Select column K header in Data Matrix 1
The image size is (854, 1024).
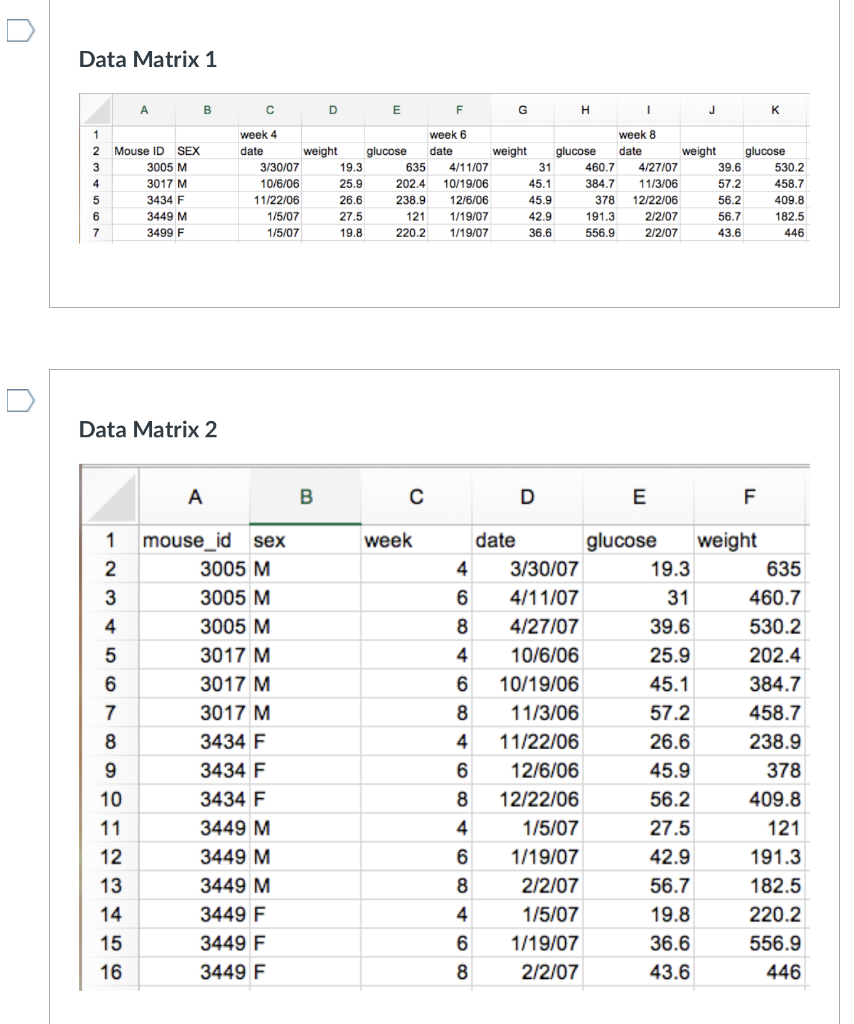[x=774, y=110]
